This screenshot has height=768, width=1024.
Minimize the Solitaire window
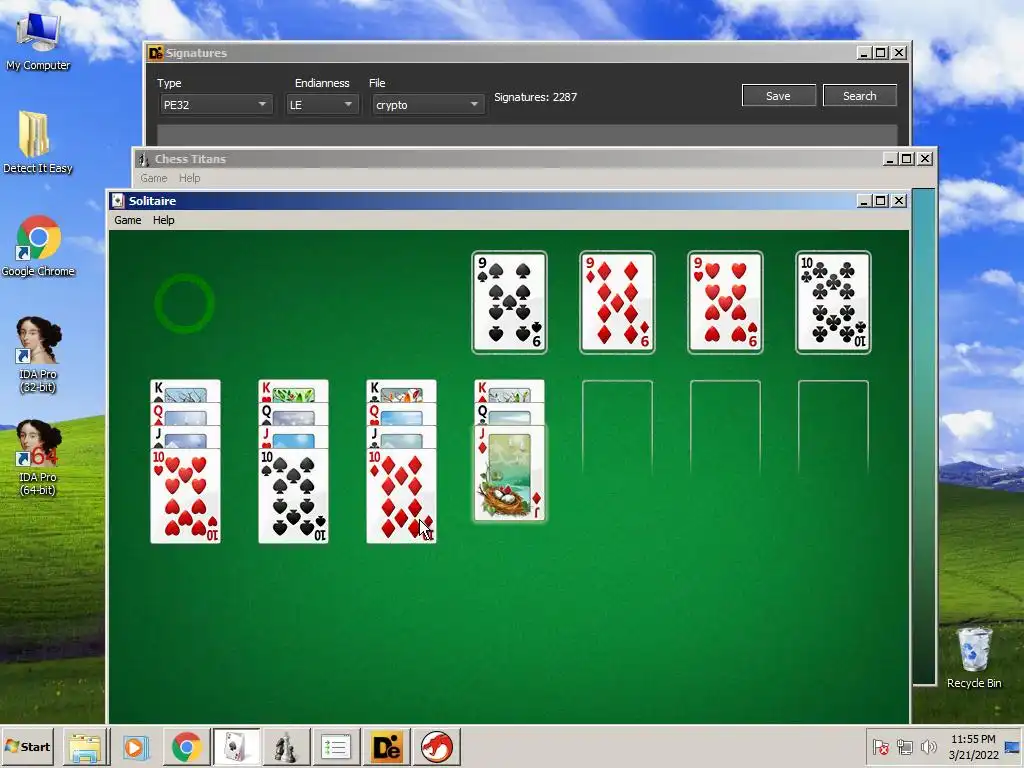[864, 200]
